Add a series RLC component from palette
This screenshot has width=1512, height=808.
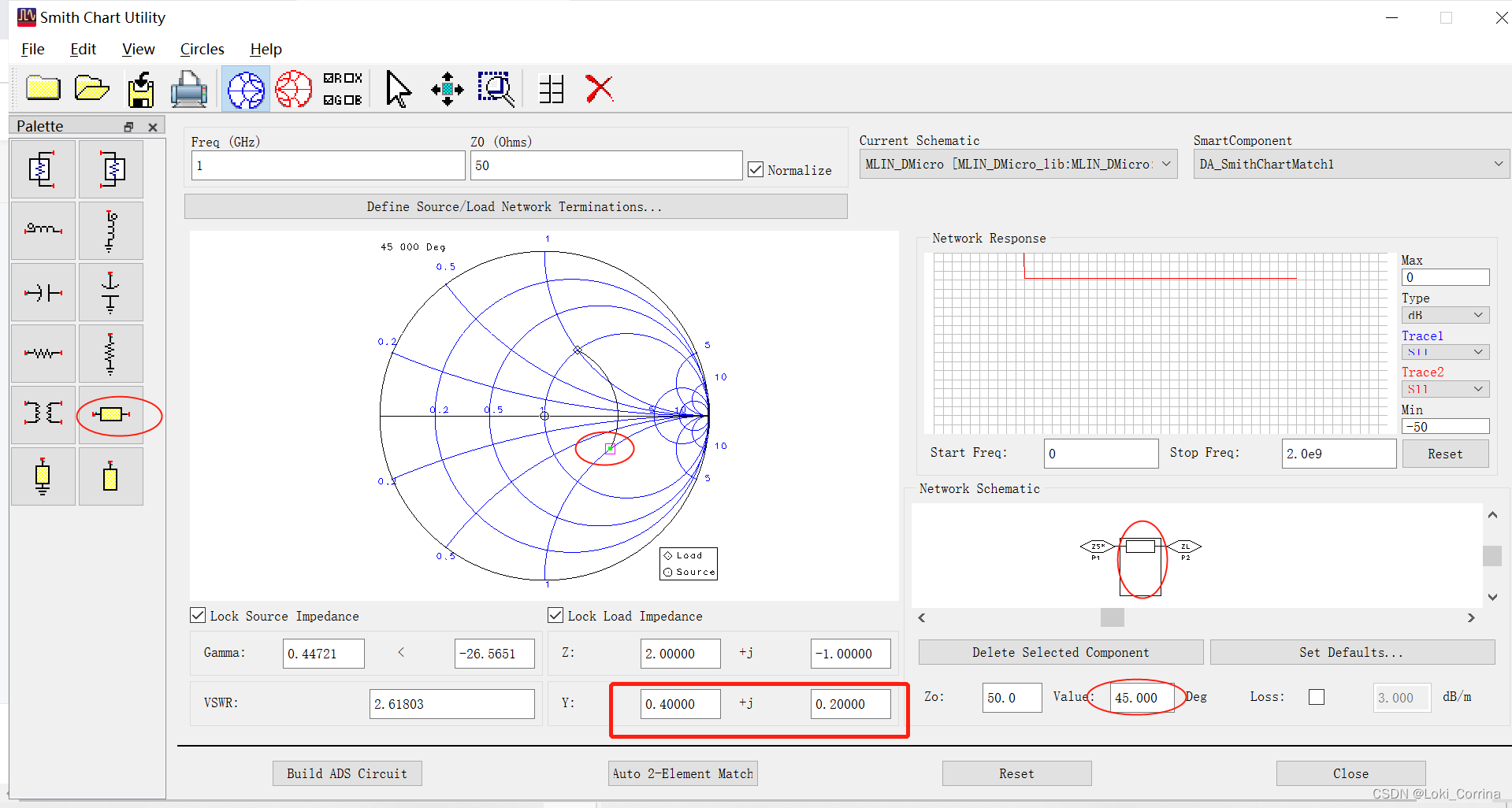43,169
